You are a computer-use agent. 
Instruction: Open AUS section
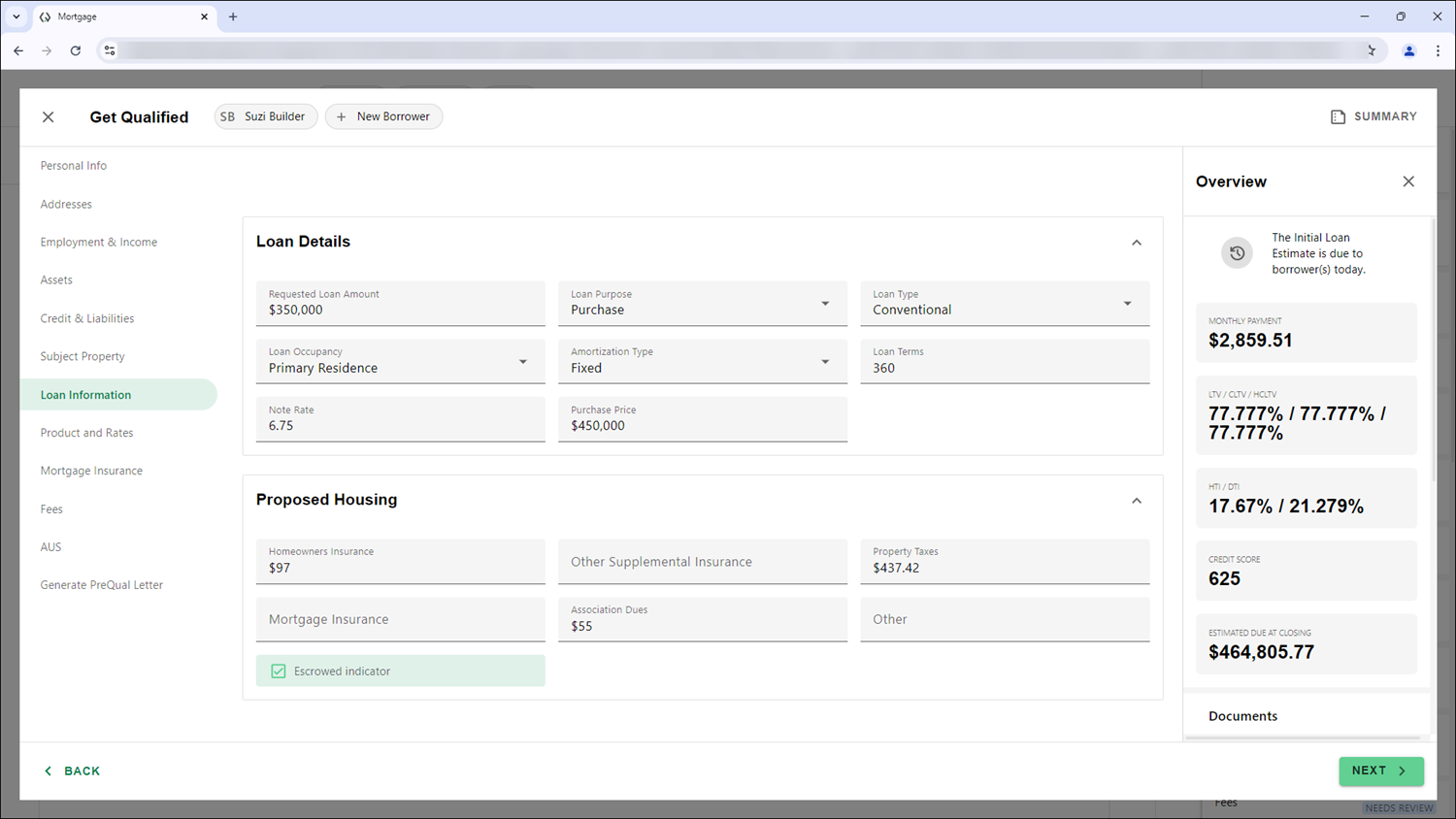click(x=50, y=546)
